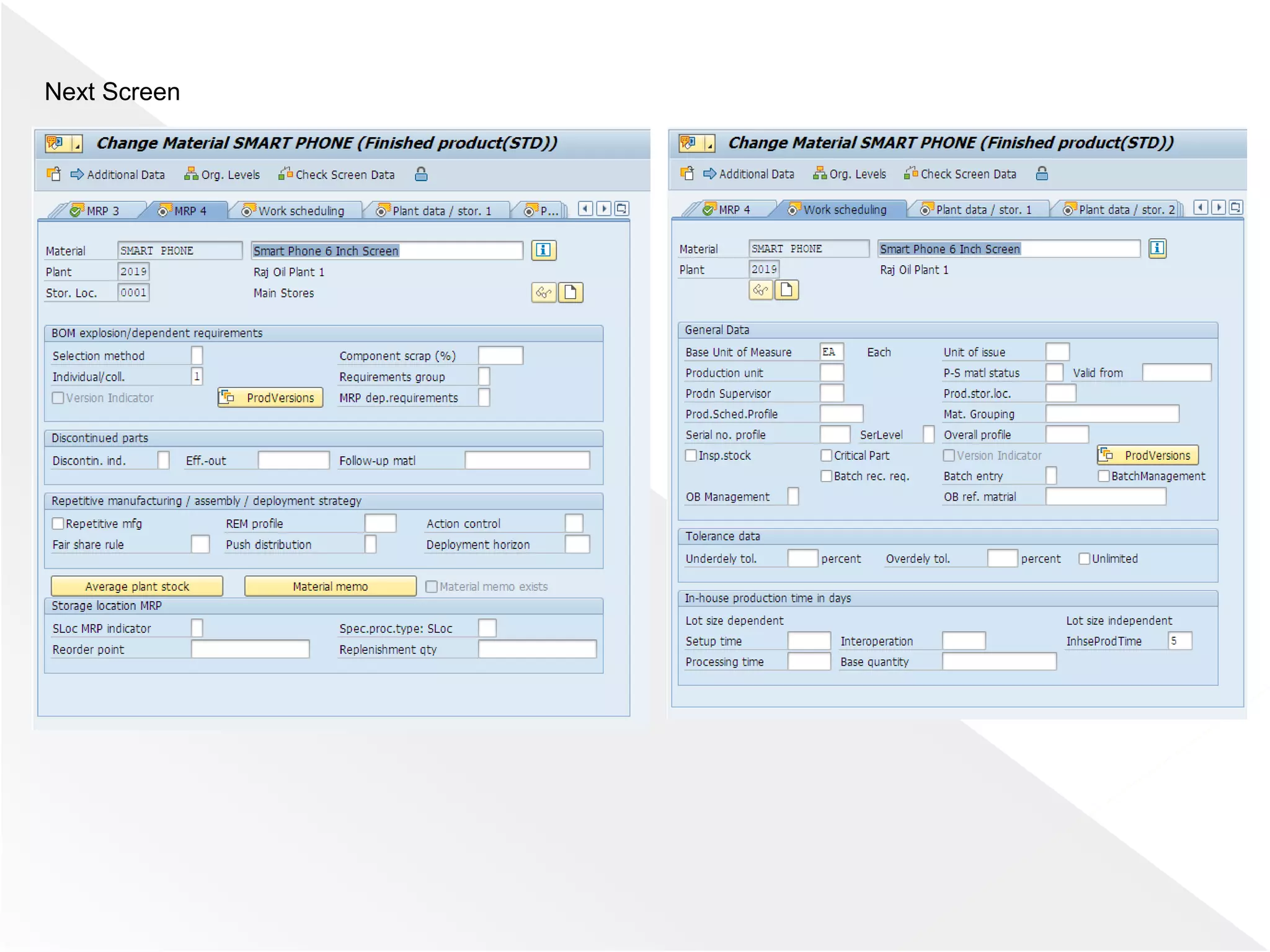
Task: Click the info icon beside description in left window
Action: [543, 250]
